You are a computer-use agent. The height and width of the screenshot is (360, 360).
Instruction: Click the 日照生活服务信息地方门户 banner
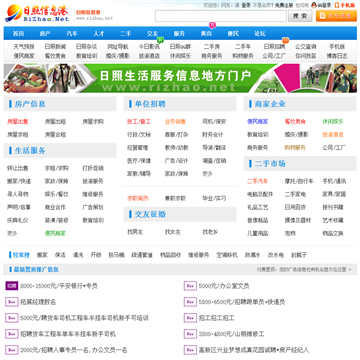180,78
